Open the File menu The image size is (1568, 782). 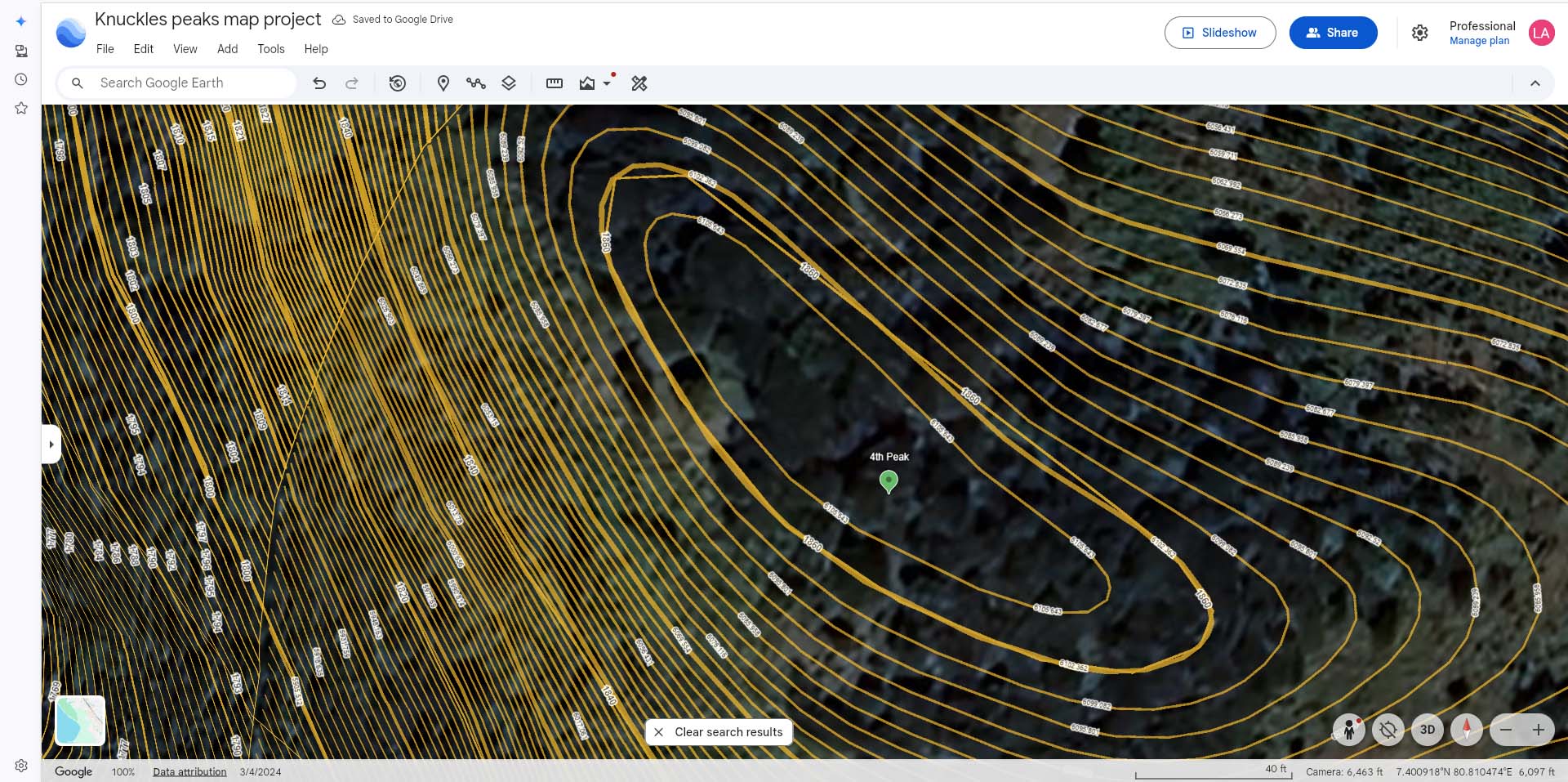tap(105, 49)
